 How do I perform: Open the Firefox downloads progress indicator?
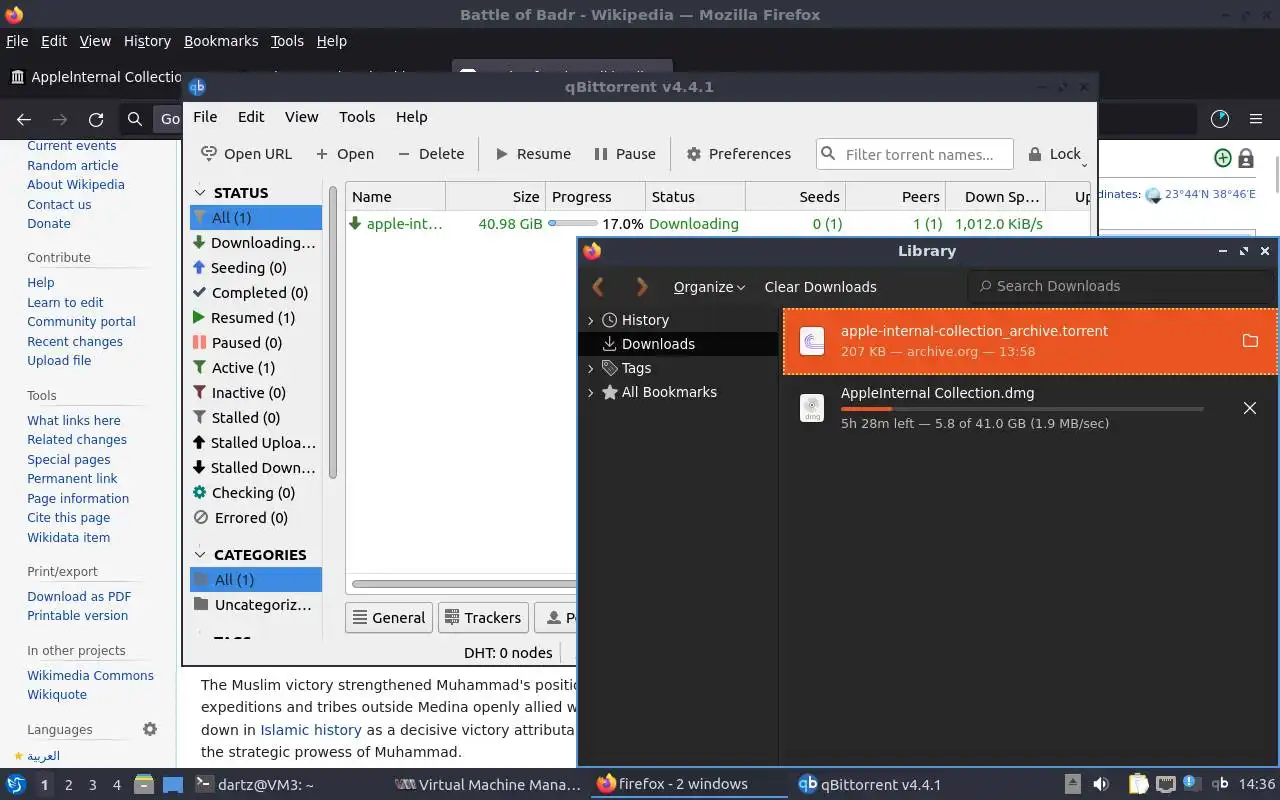pyautogui.click(x=1220, y=119)
